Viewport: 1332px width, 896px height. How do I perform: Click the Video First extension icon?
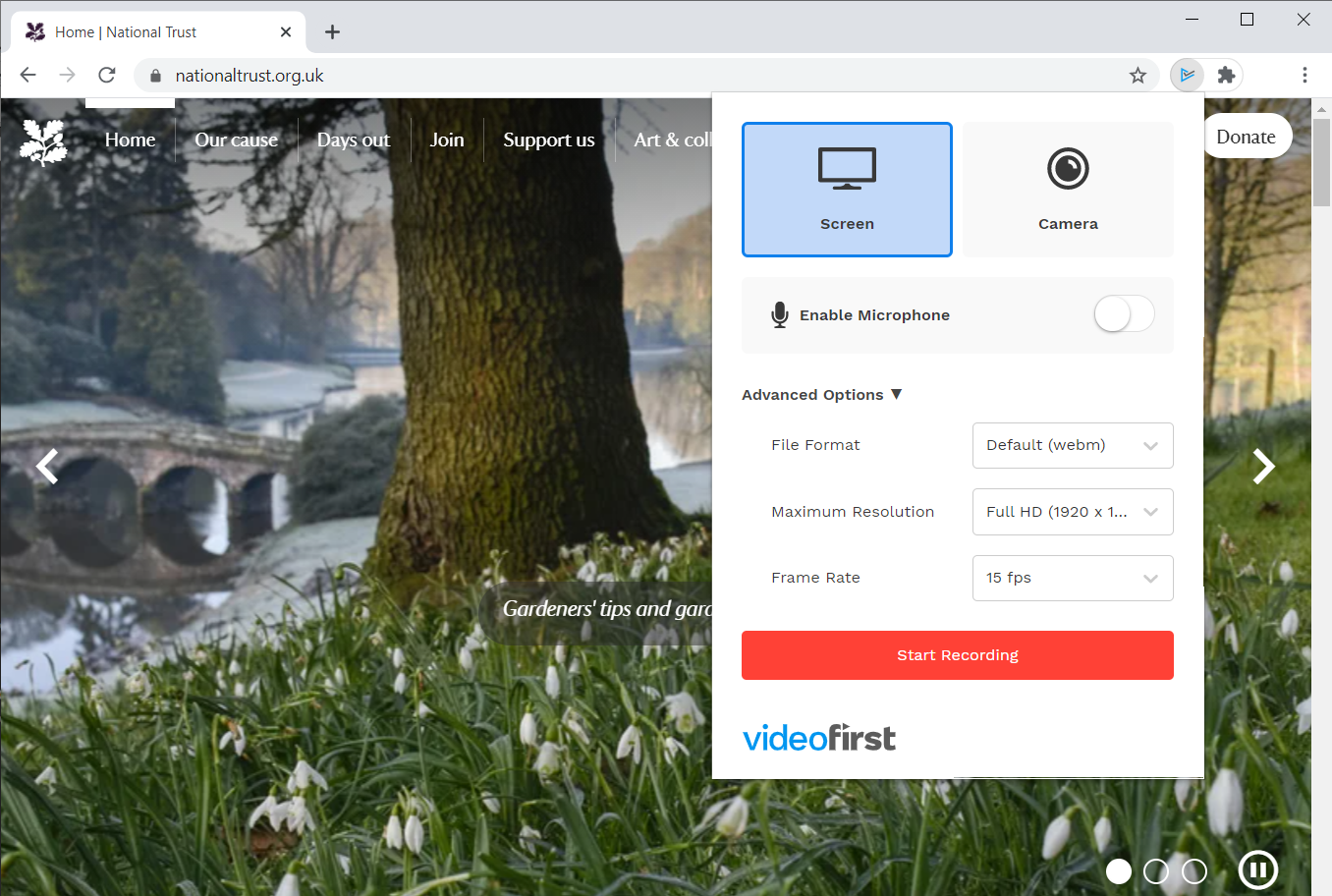[1188, 75]
